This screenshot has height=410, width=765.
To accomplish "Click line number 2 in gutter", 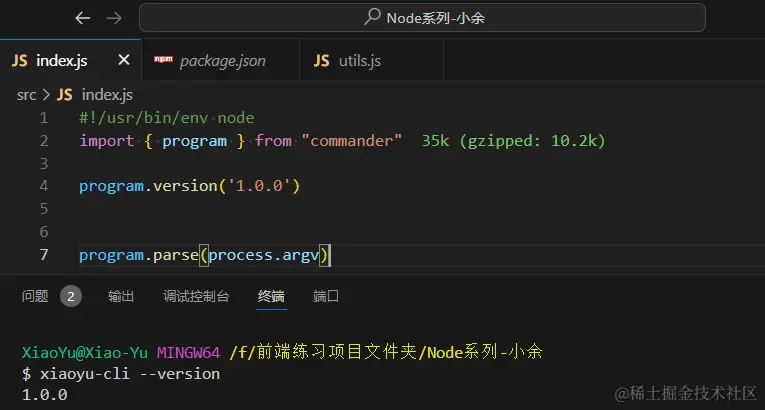I will pyautogui.click(x=44, y=141).
